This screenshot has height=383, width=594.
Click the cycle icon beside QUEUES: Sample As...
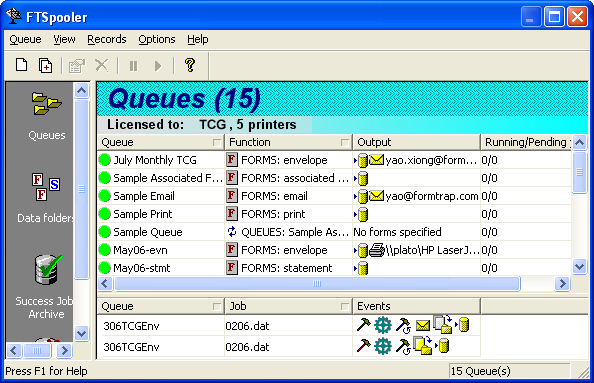[x=232, y=231]
